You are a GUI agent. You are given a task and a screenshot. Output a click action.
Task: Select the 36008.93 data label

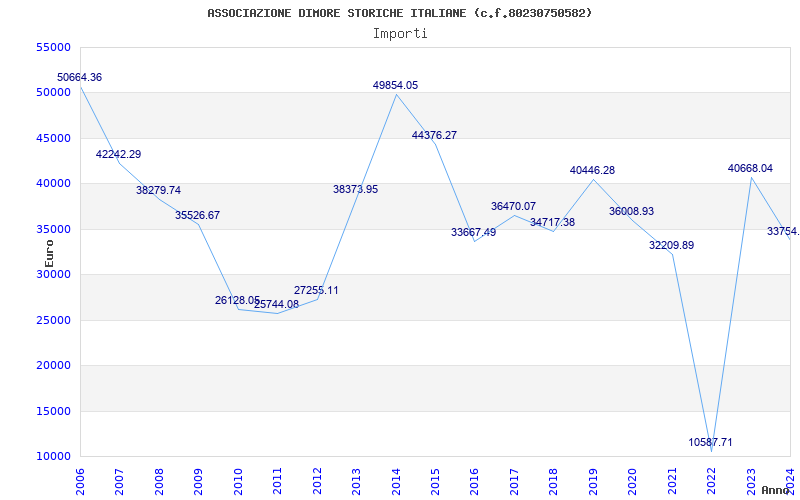(x=631, y=211)
